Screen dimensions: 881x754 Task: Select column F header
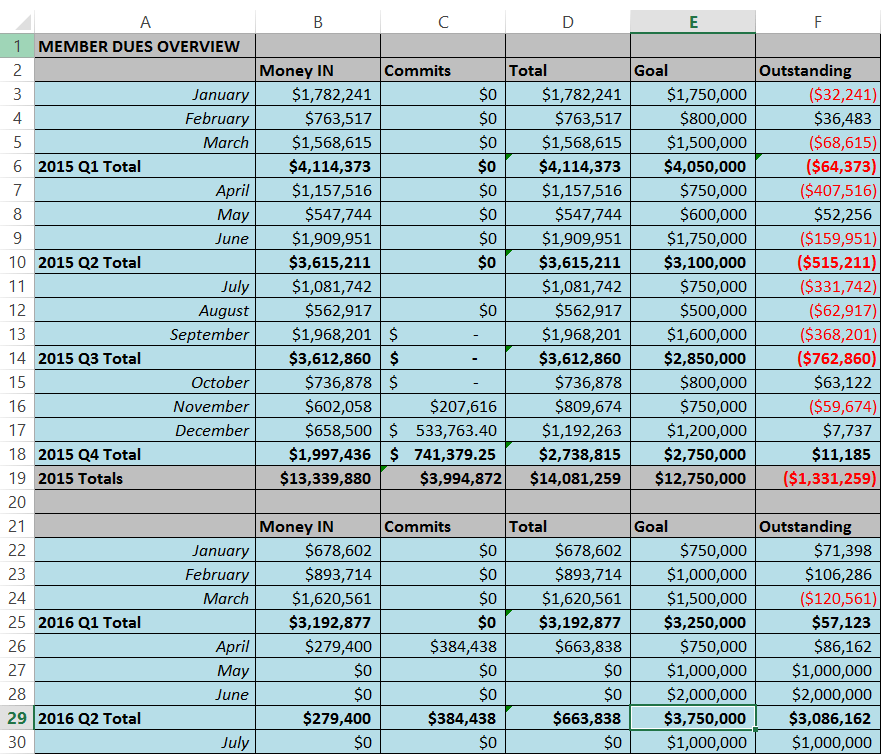(x=817, y=21)
